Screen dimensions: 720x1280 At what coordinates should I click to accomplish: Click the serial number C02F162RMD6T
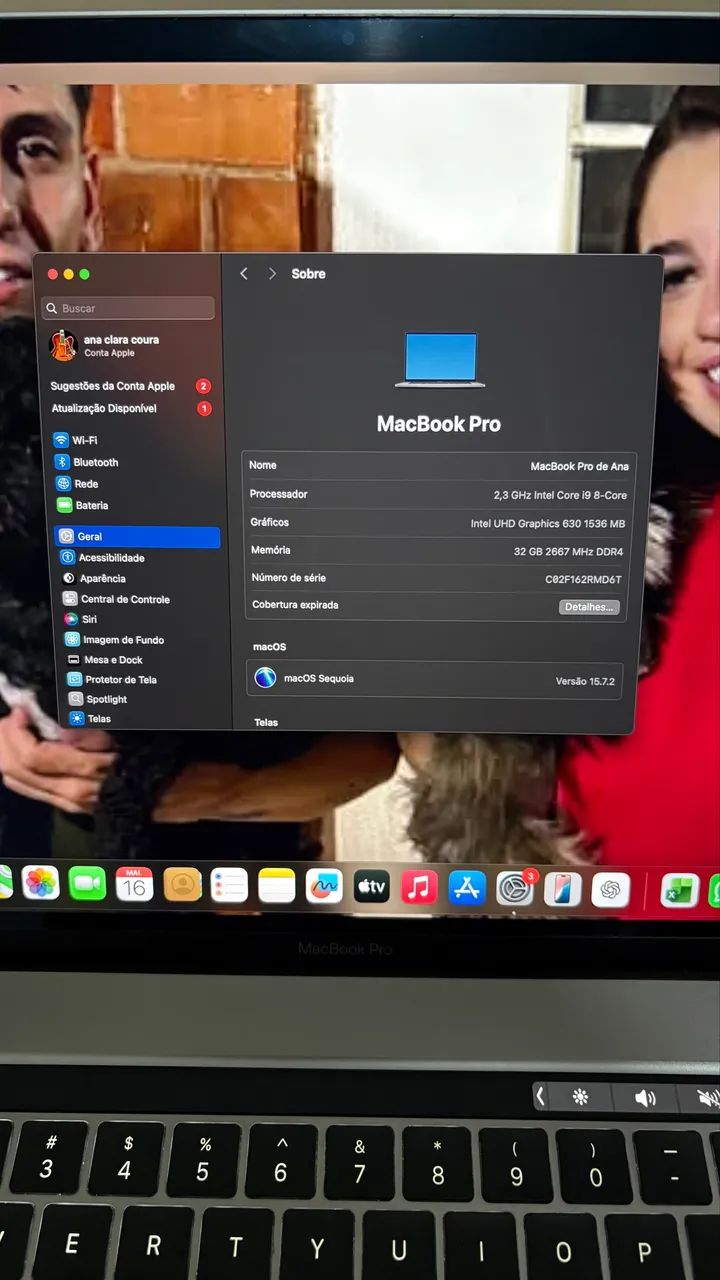(583, 579)
